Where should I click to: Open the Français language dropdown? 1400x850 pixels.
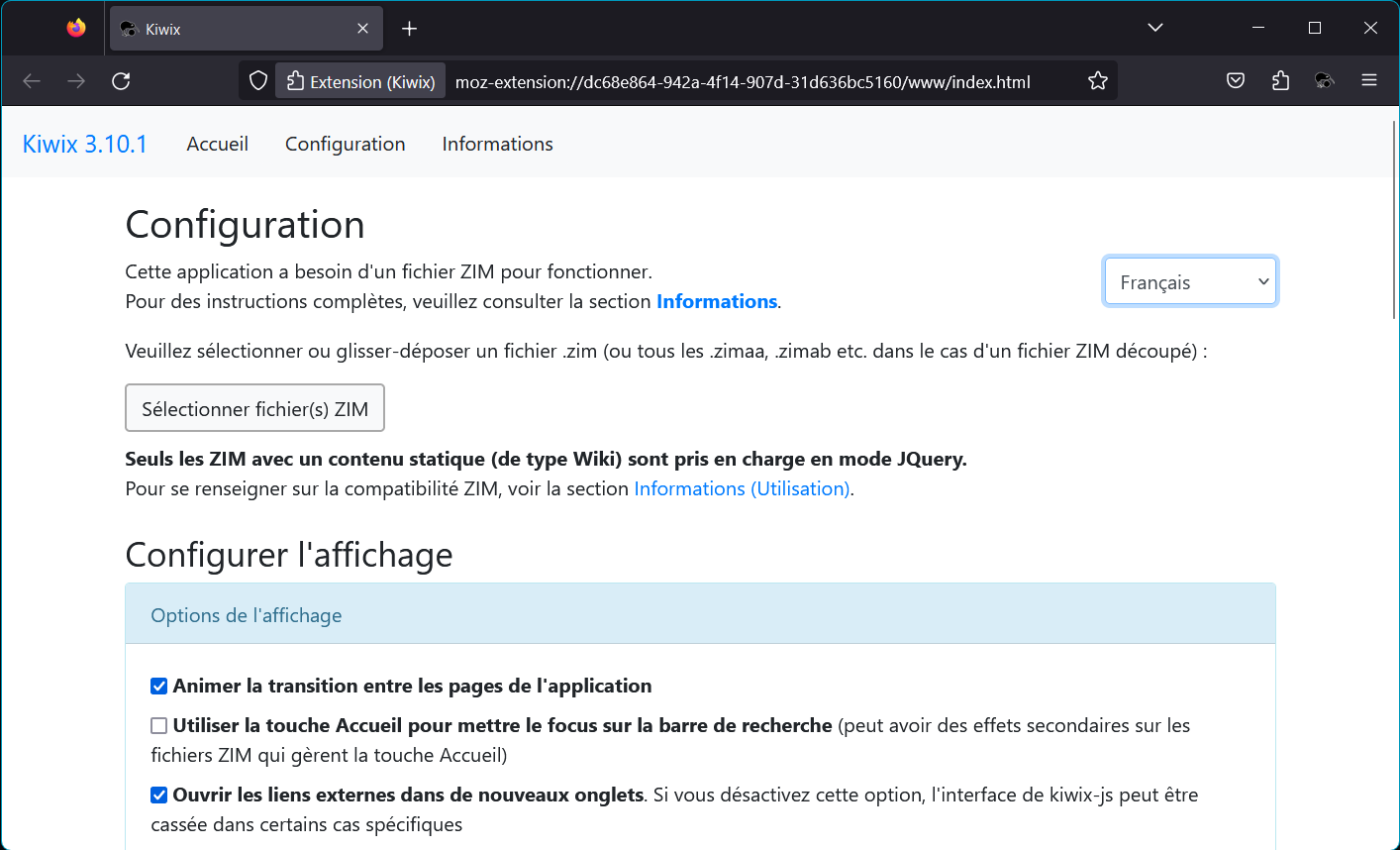1190,281
